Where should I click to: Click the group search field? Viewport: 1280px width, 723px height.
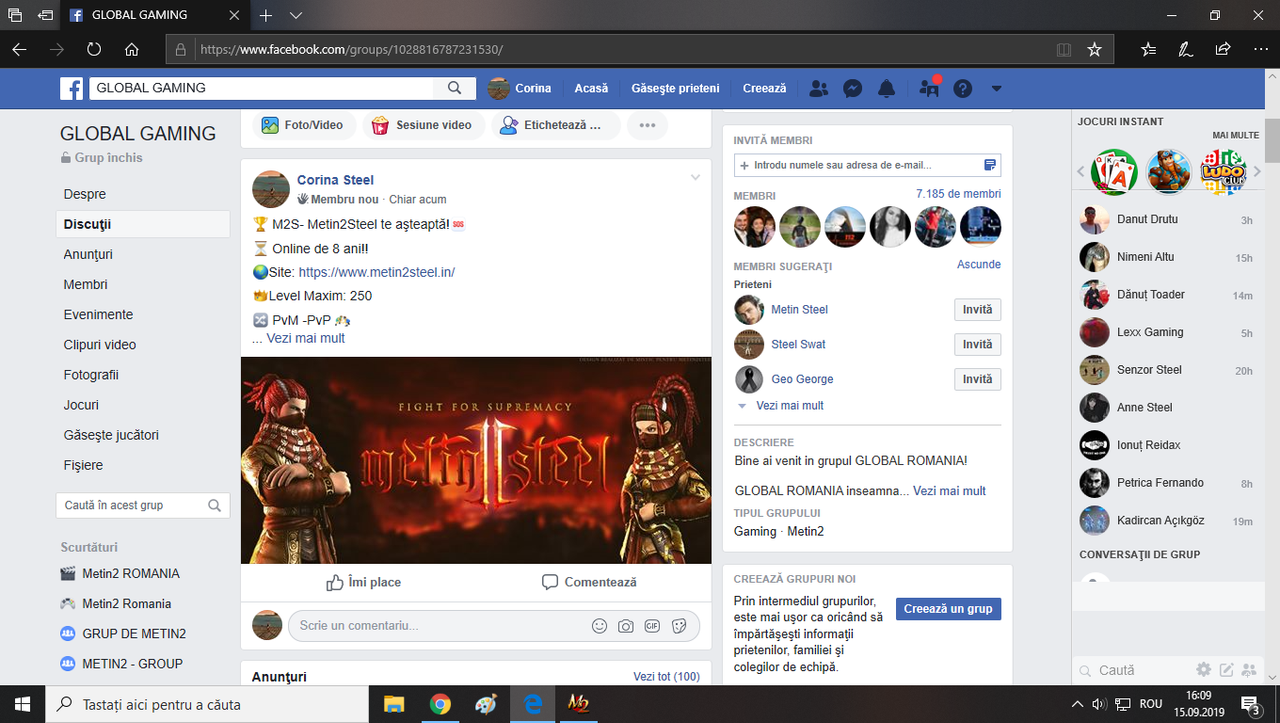[143, 505]
